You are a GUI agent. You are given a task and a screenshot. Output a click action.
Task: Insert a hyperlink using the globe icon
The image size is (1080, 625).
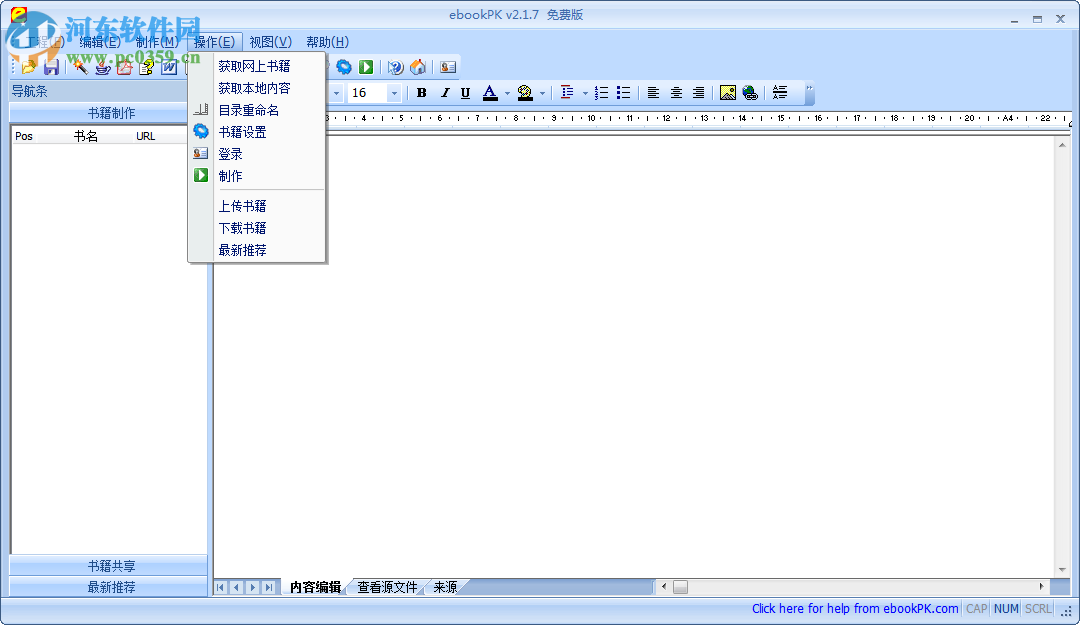pyautogui.click(x=750, y=92)
